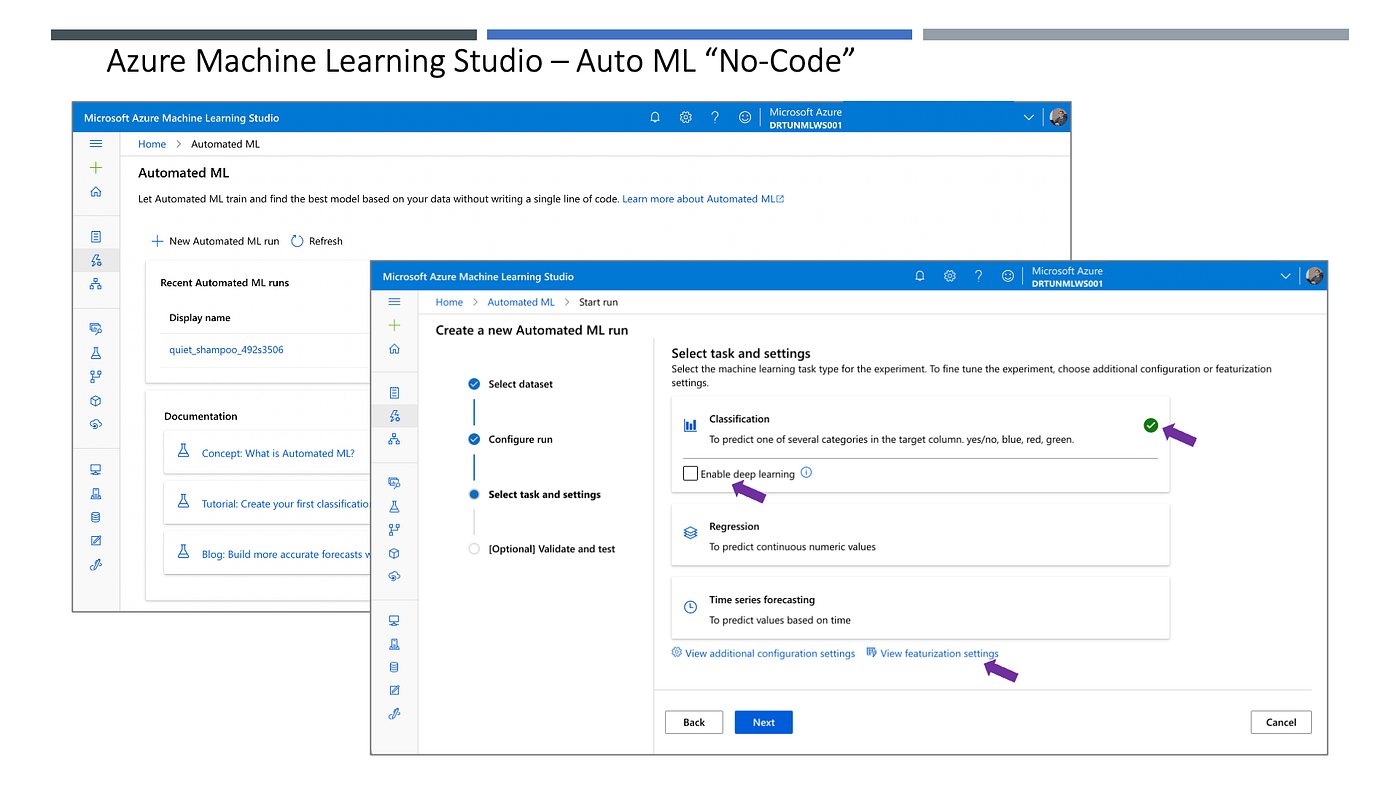1400x788 pixels.
Task: Open Compute monitor icon in front window sidebar
Action: coord(394,621)
